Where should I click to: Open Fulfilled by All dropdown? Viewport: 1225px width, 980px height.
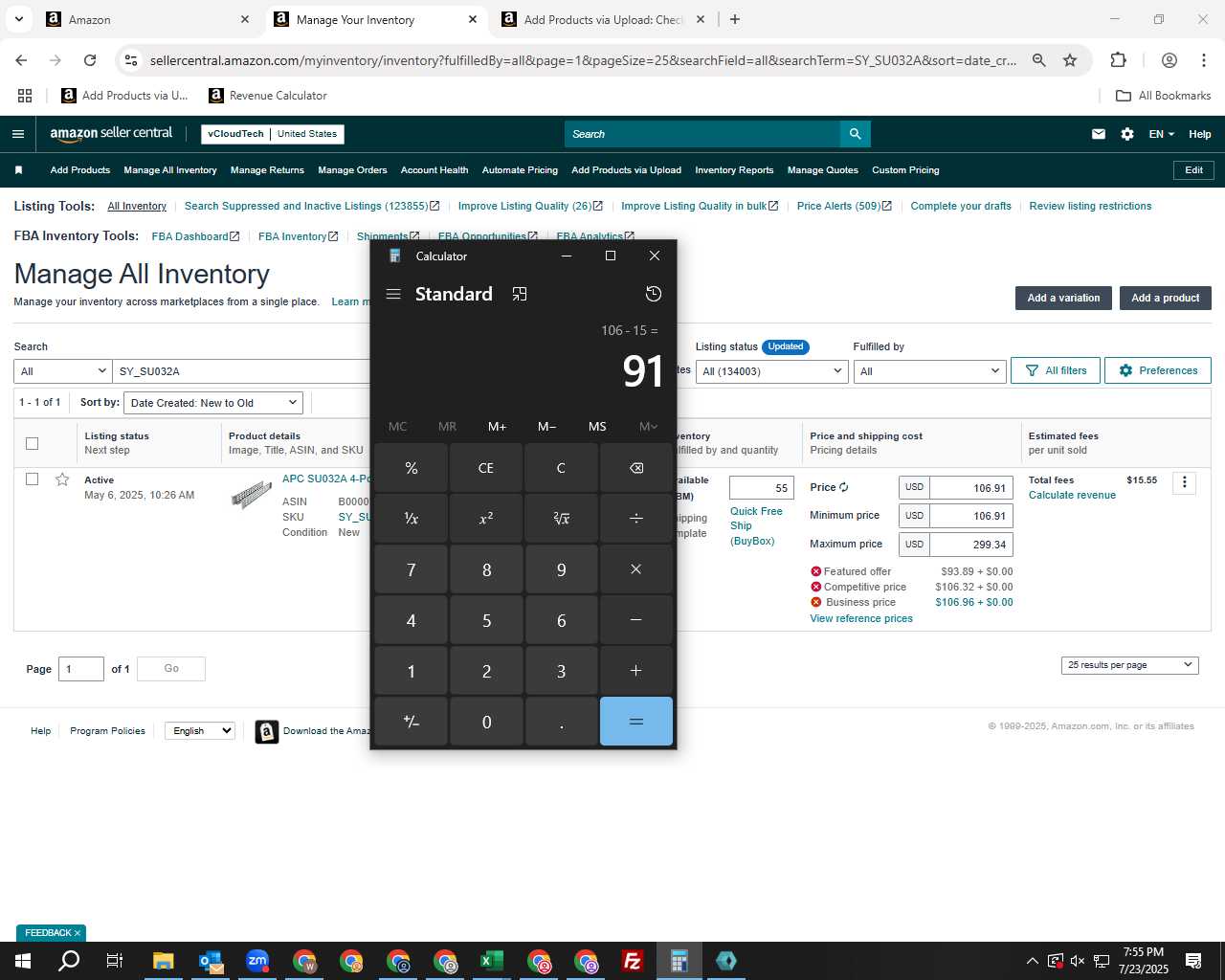pos(928,371)
